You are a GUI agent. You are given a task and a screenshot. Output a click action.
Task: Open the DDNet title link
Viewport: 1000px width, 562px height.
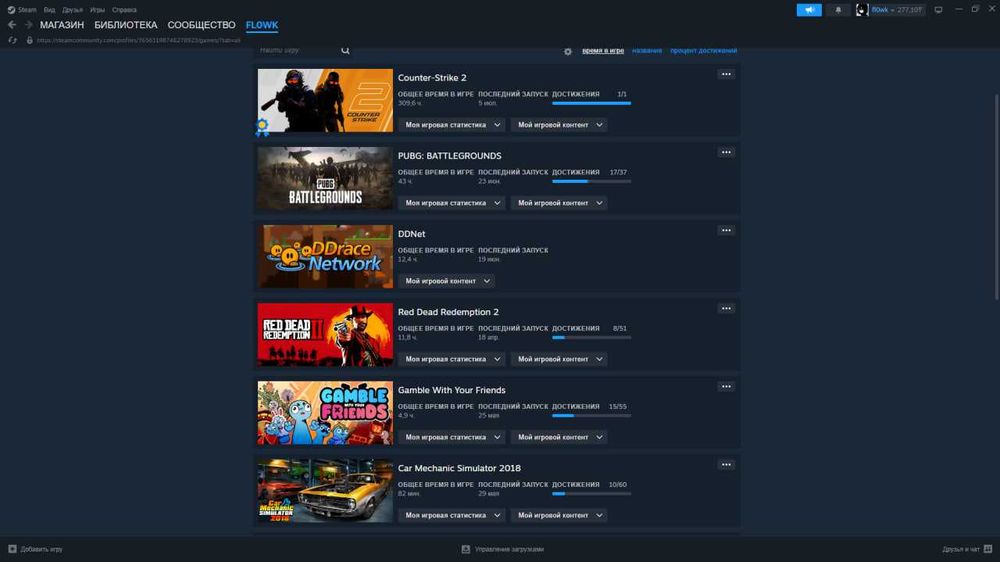[411, 234]
